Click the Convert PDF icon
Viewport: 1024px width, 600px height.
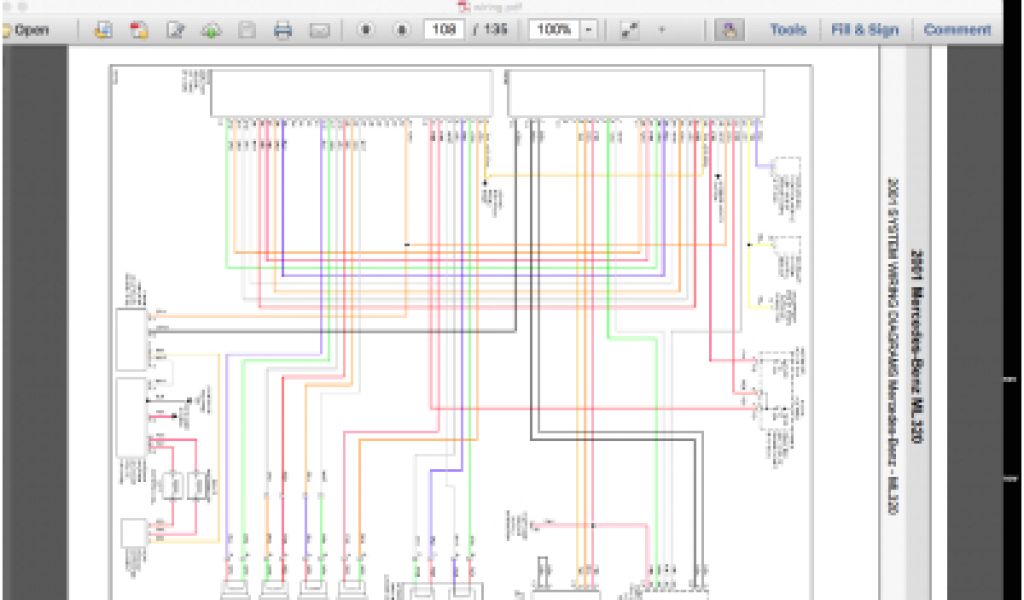tap(139, 30)
